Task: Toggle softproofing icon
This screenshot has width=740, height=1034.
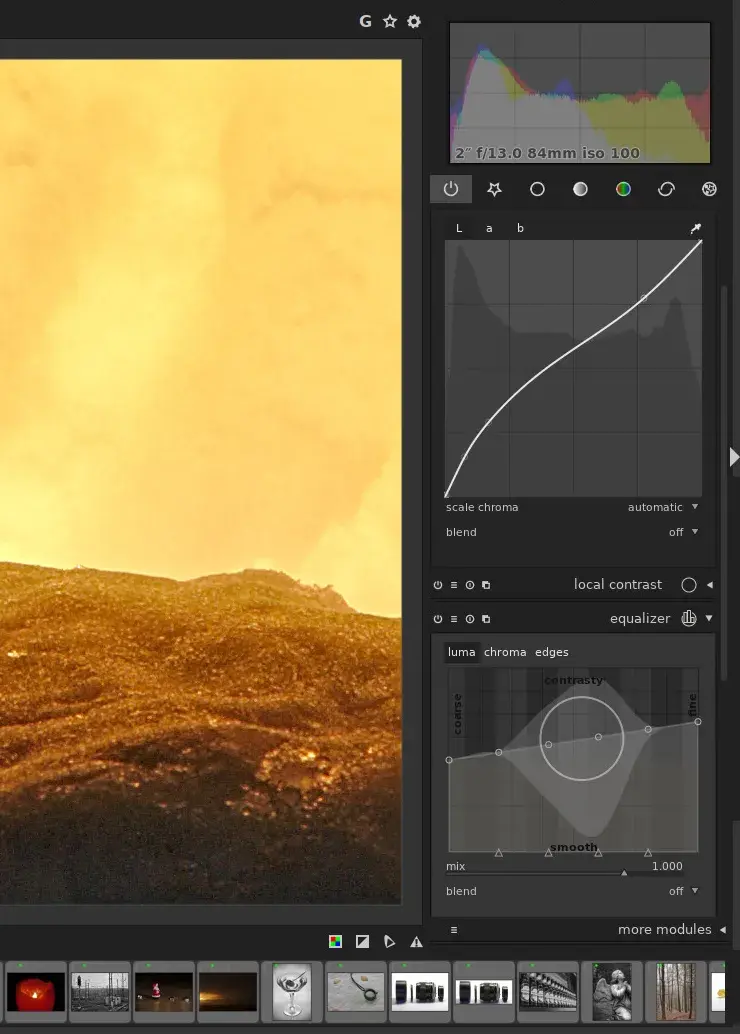Action: [x=389, y=942]
